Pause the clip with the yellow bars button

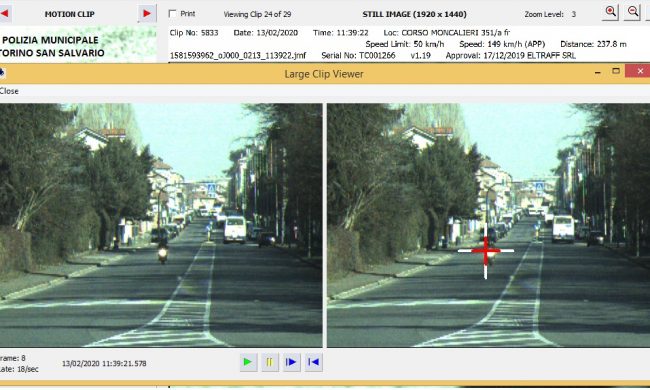pos(269,362)
